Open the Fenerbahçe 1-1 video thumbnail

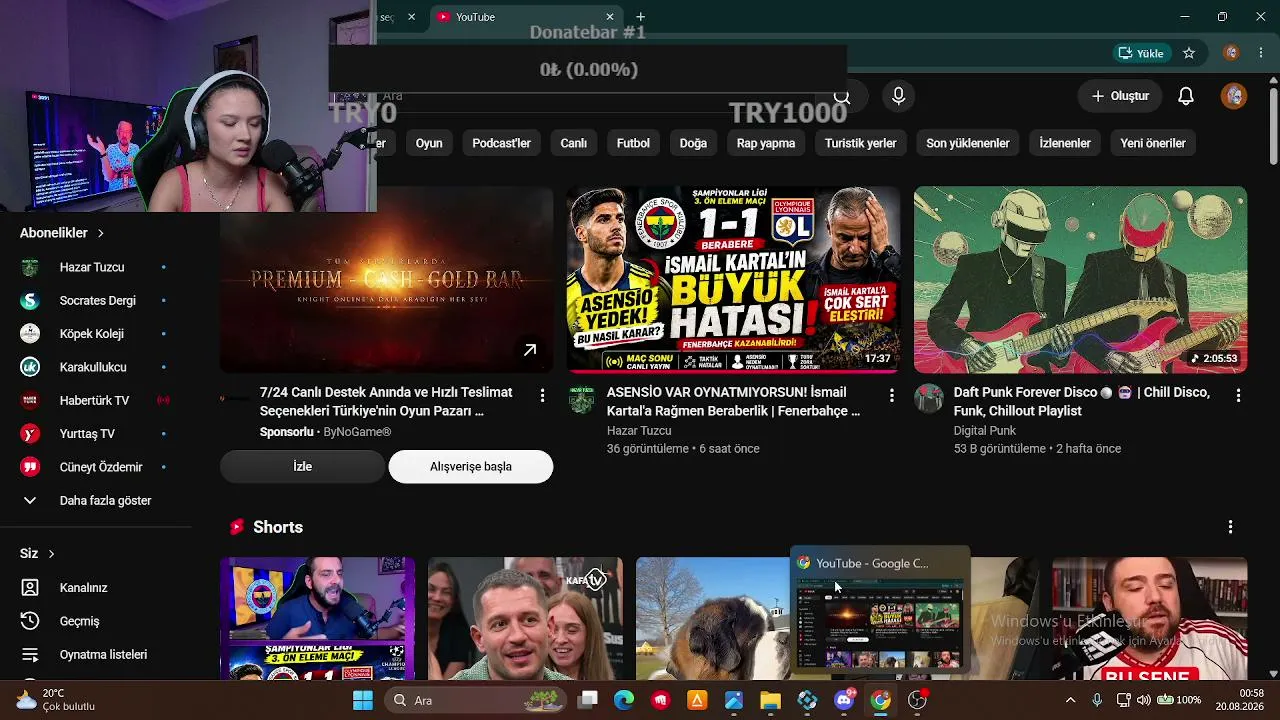pos(733,279)
